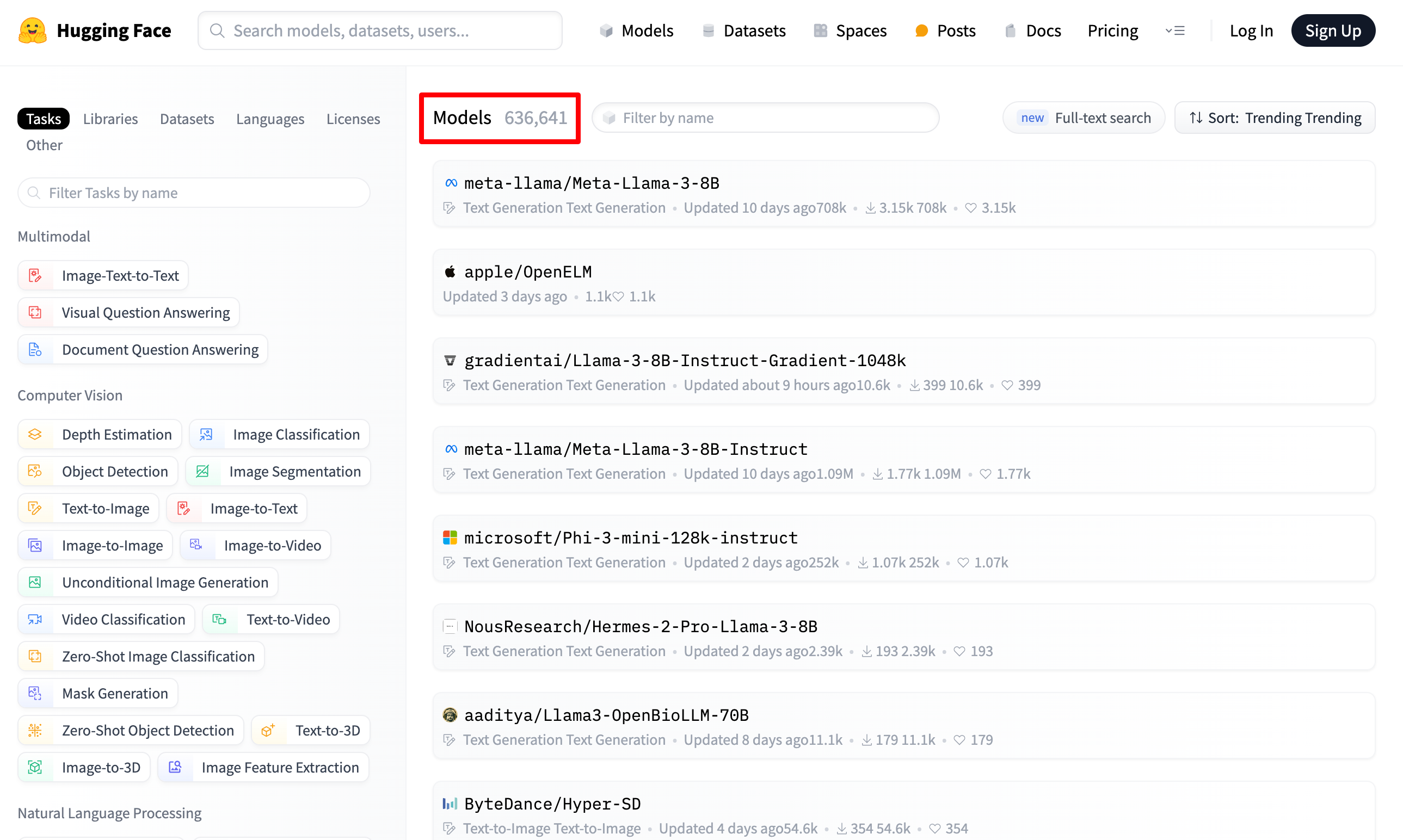
Task: Click the Hugging Face logo emoji
Action: tap(32, 30)
